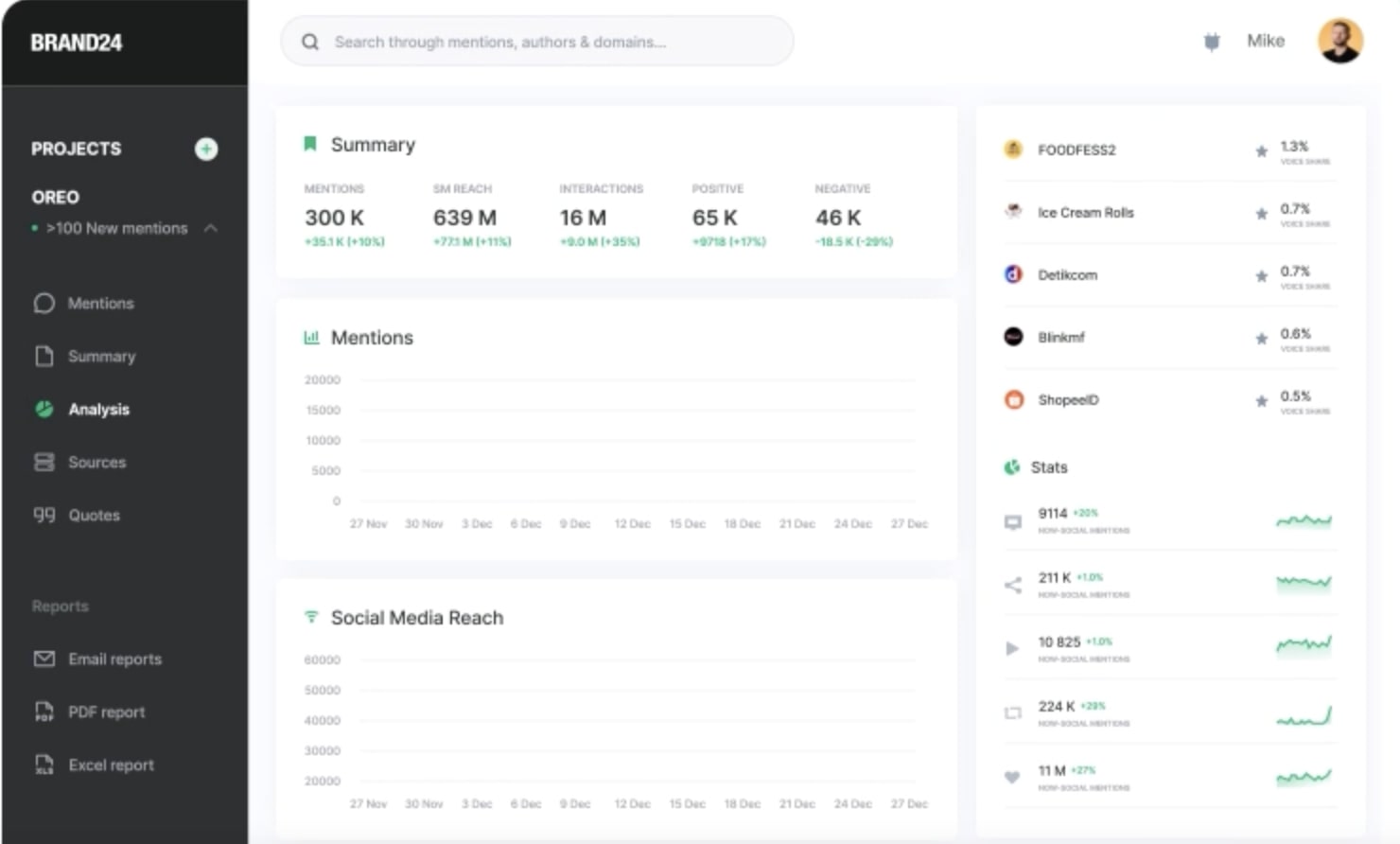The height and width of the screenshot is (844, 1400).
Task: Open Email reports
Action: pos(114,659)
